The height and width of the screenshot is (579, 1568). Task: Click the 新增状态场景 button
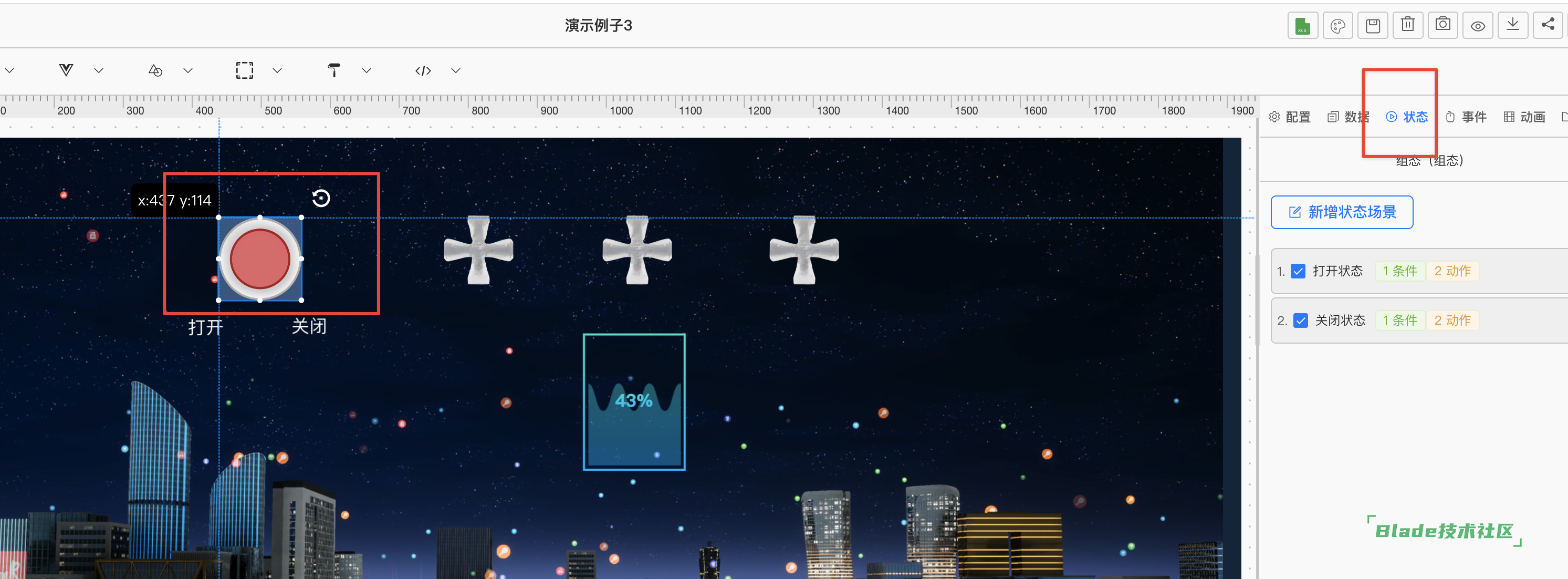(1342, 212)
